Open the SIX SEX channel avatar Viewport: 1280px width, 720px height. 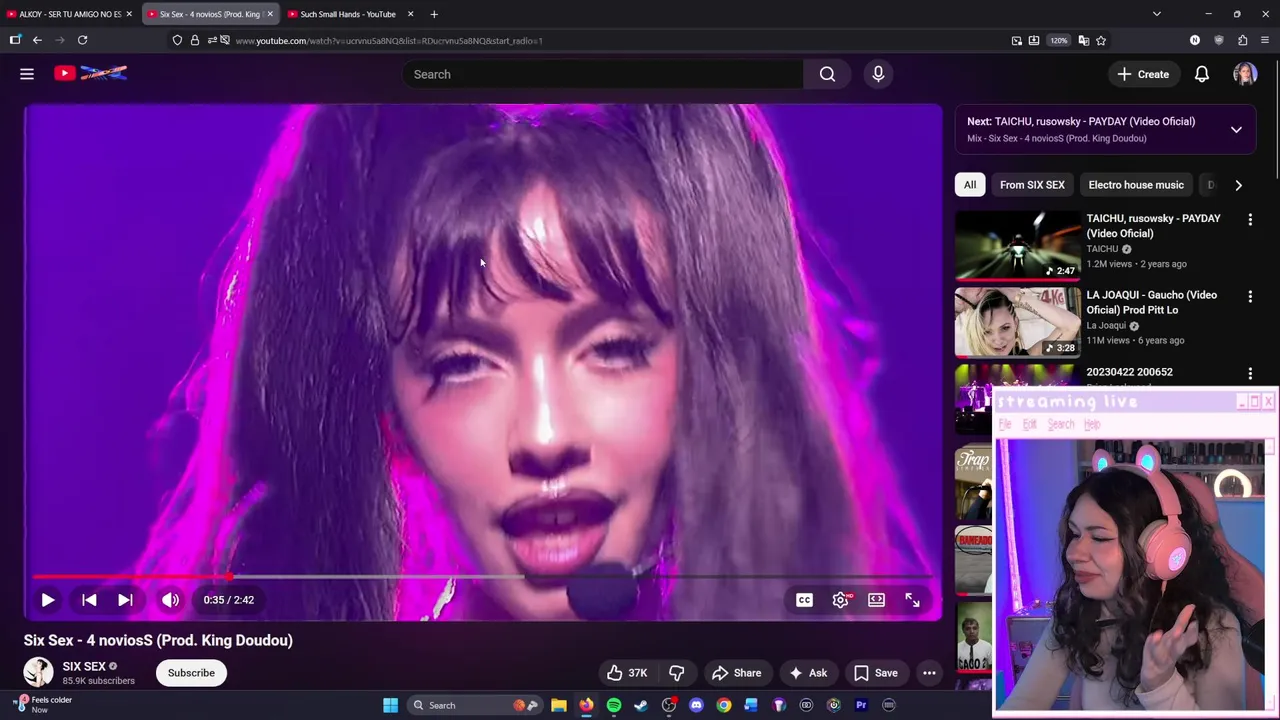point(38,673)
